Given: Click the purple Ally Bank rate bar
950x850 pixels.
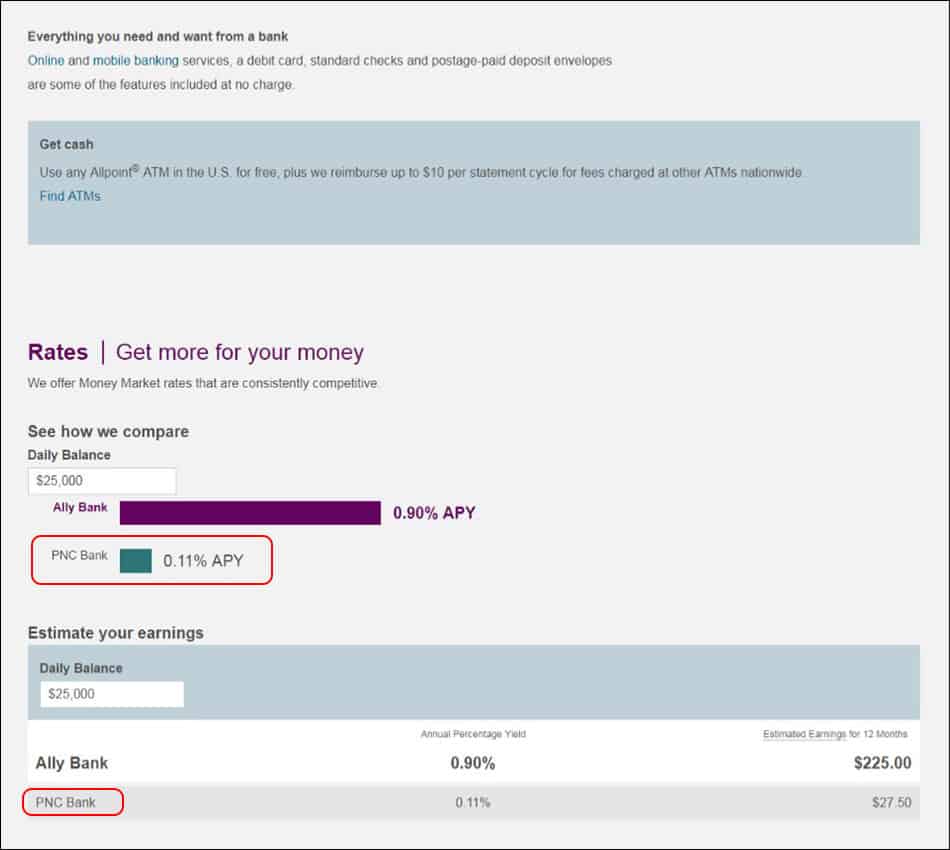Looking at the screenshot, I should 250,513.
